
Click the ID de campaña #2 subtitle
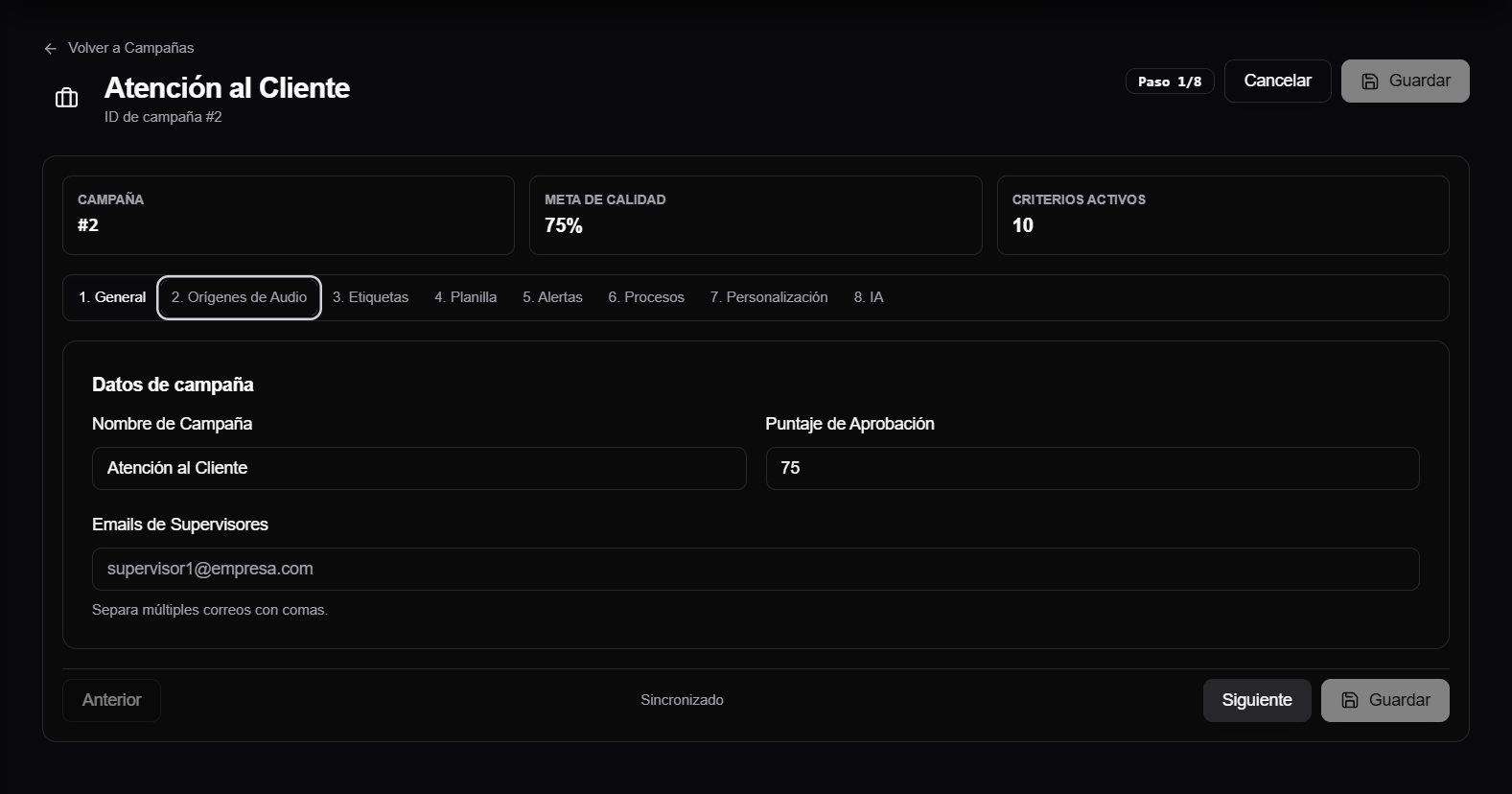pyautogui.click(x=163, y=117)
